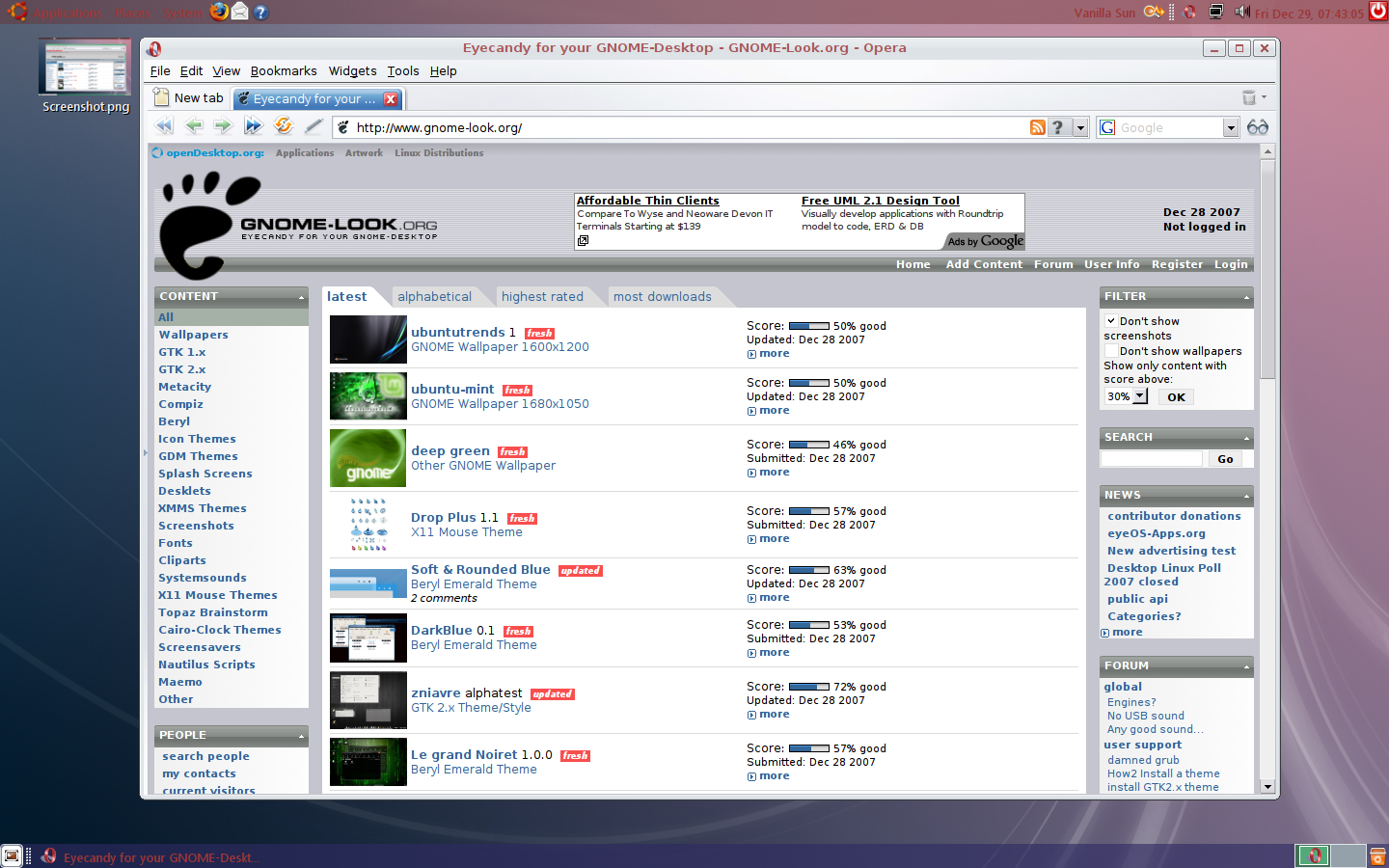Click the score bar for Drop Plus 1.1
This screenshot has width=1389, height=868.
(x=809, y=511)
